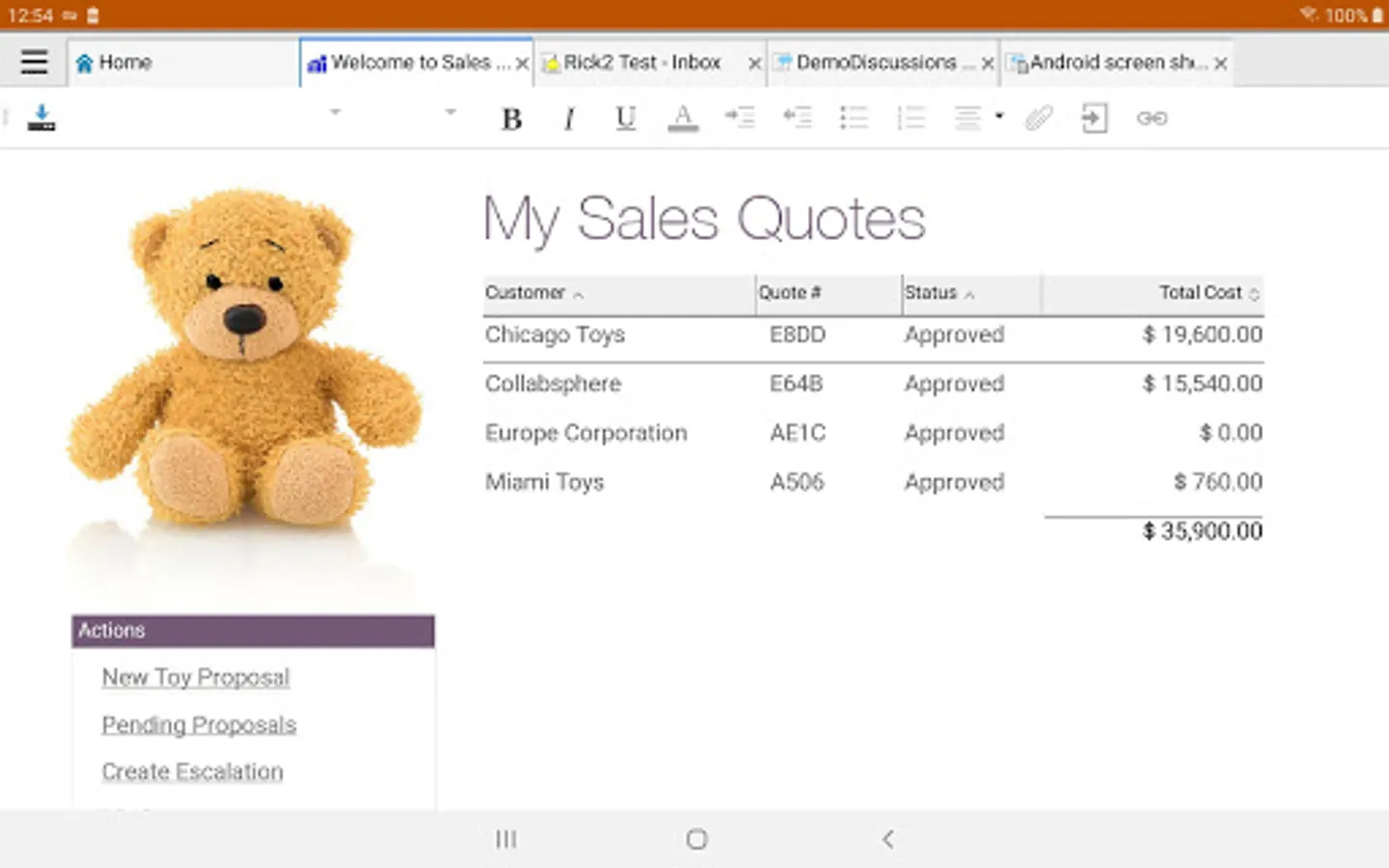
Task: Open the font size dropdown
Action: 449,113
